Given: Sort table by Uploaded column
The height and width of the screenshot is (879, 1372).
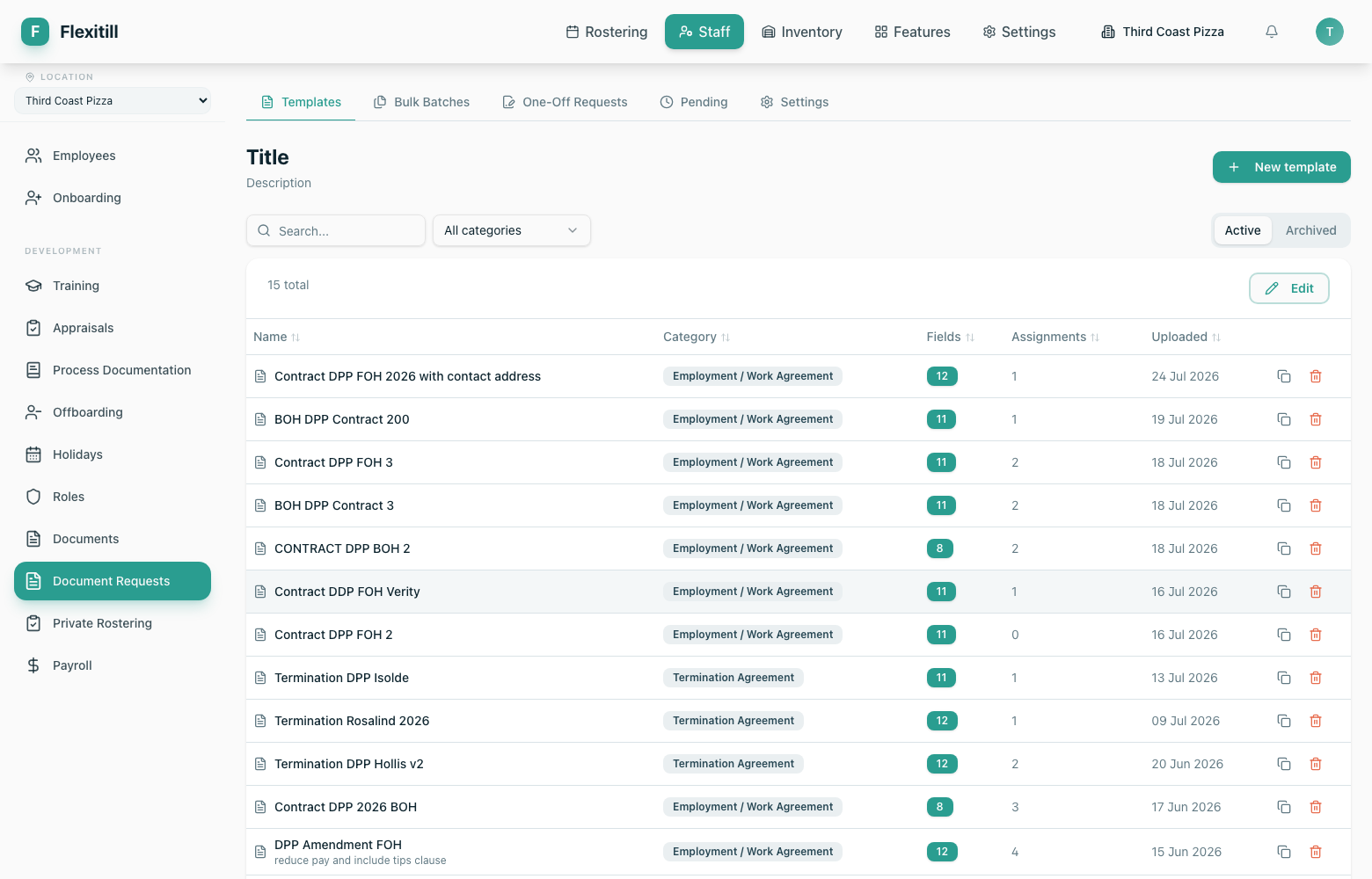Looking at the screenshot, I should coord(1186,337).
